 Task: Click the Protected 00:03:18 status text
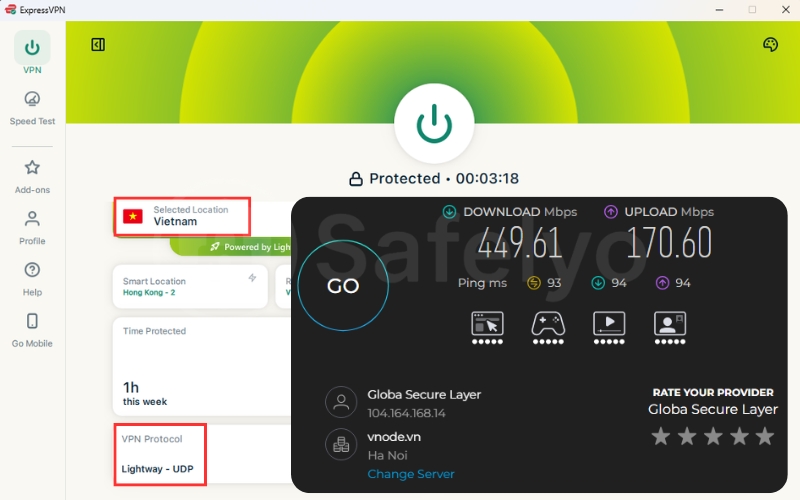click(x=444, y=179)
